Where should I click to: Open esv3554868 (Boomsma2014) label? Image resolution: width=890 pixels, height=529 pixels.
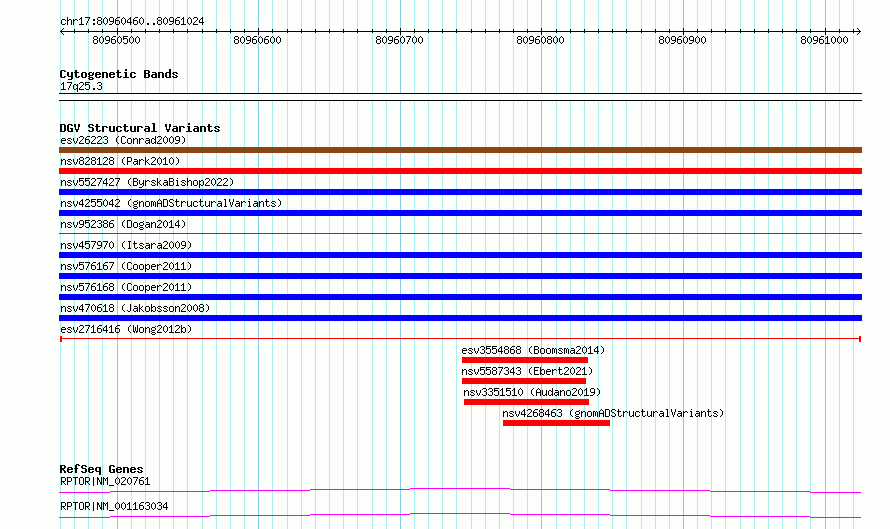coord(533,350)
